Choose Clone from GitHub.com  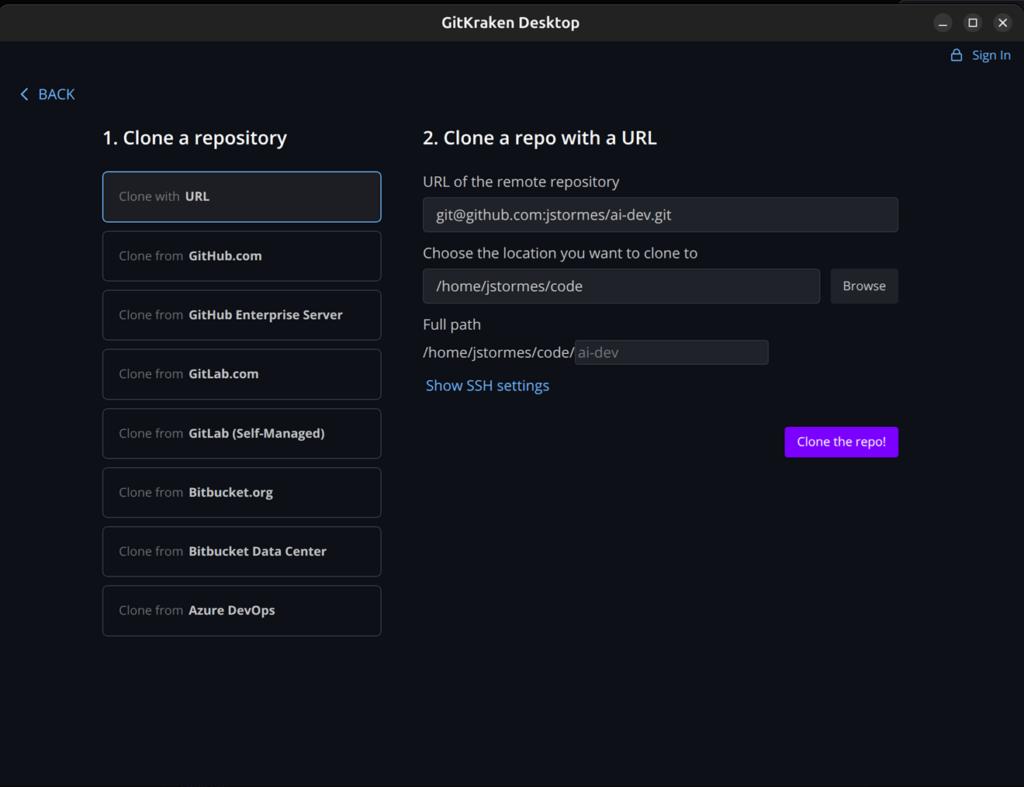(241, 256)
